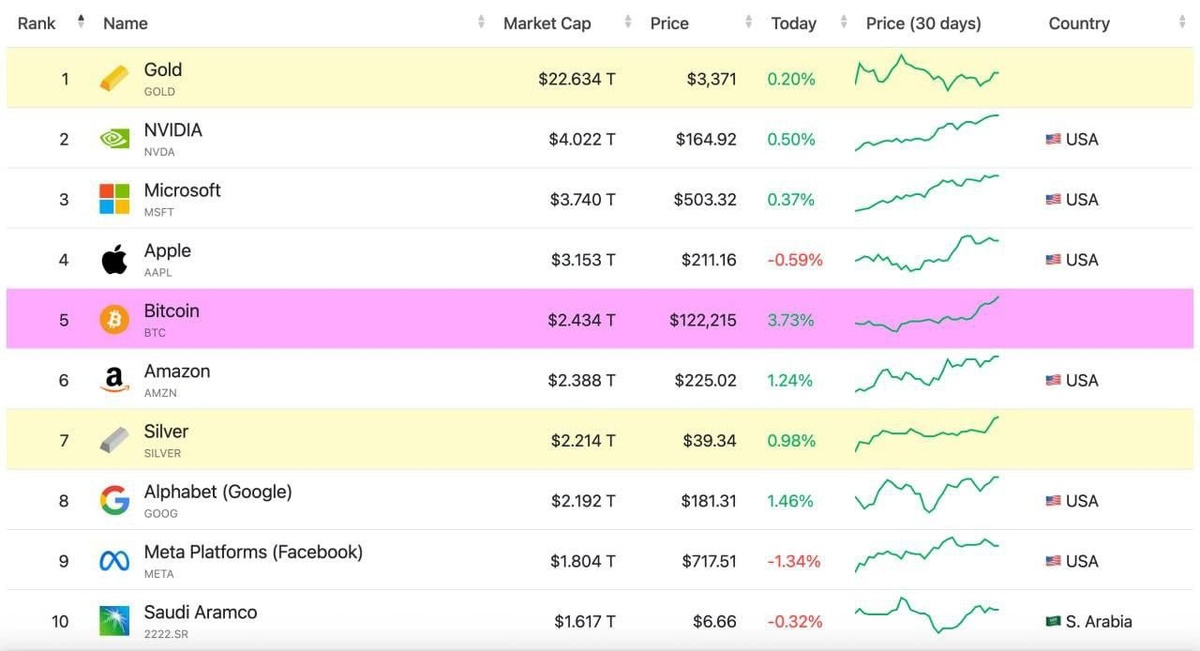This screenshot has height=651, width=1200.
Task: Sort by Price column header
Action: [669, 23]
